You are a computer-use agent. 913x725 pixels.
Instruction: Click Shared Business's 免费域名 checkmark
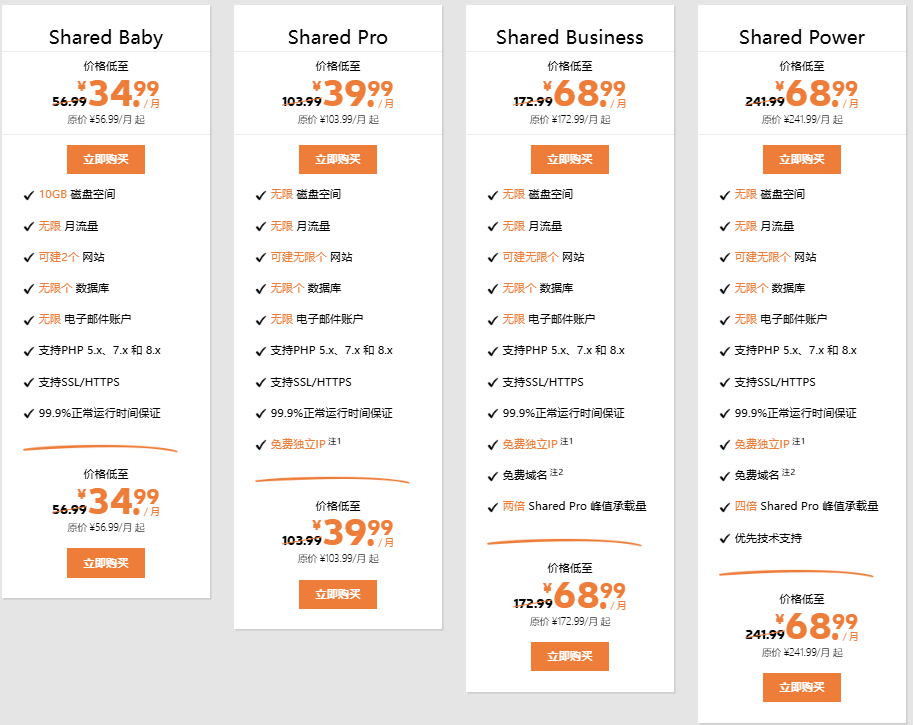click(x=492, y=477)
